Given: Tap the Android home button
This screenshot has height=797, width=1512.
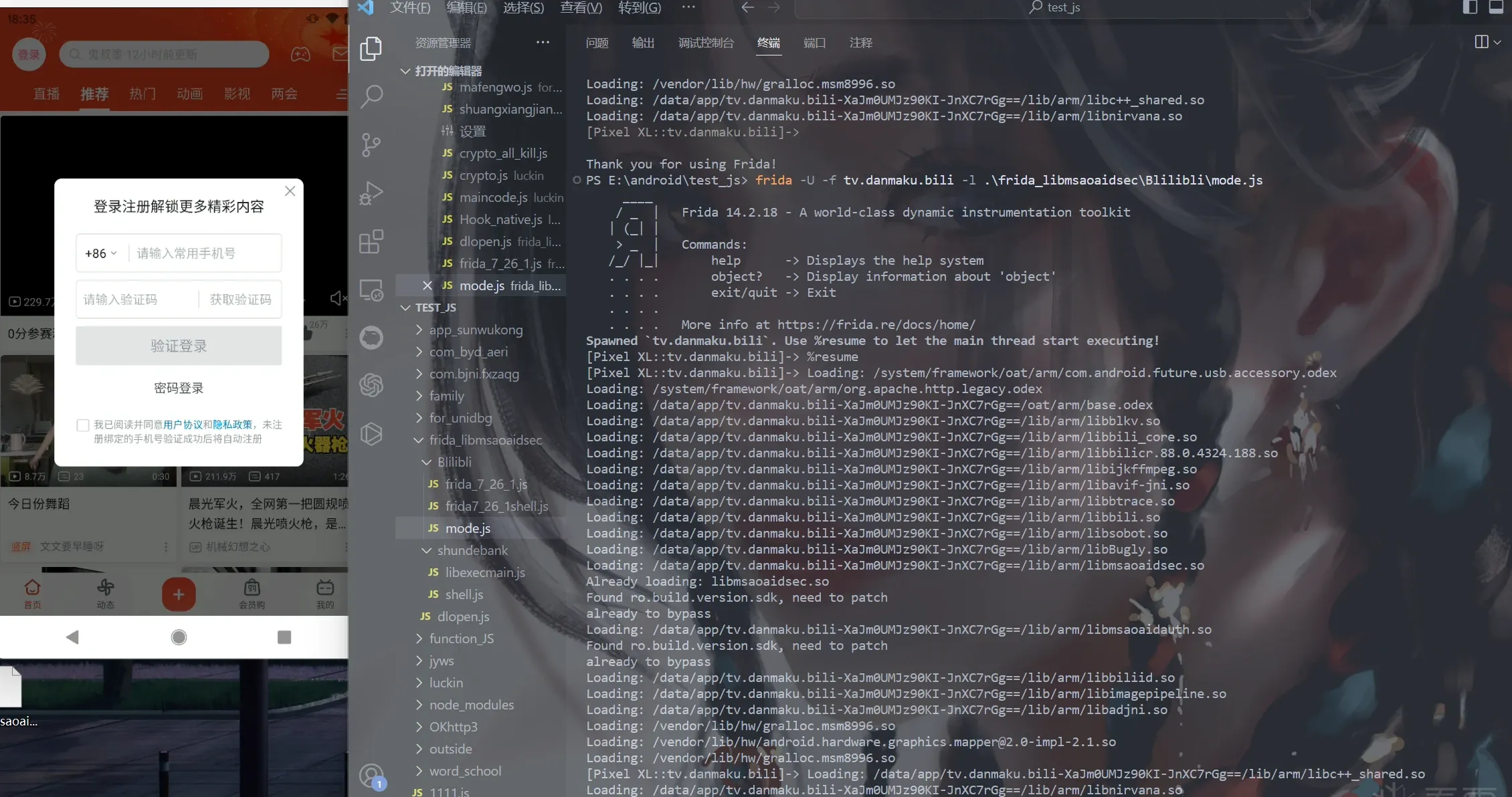Looking at the screenshot, I should 179,637.
